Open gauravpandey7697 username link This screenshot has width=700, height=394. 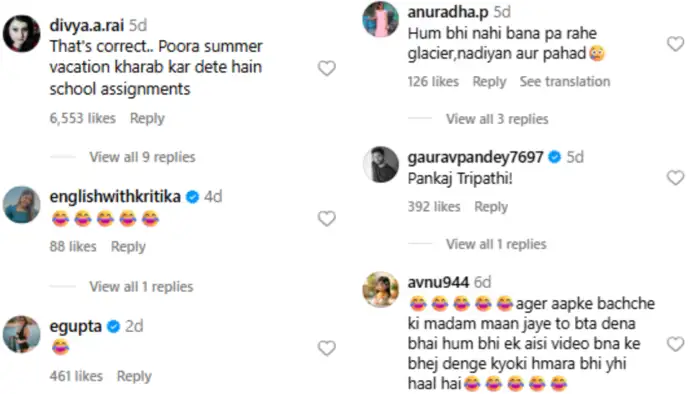(475, 157)
